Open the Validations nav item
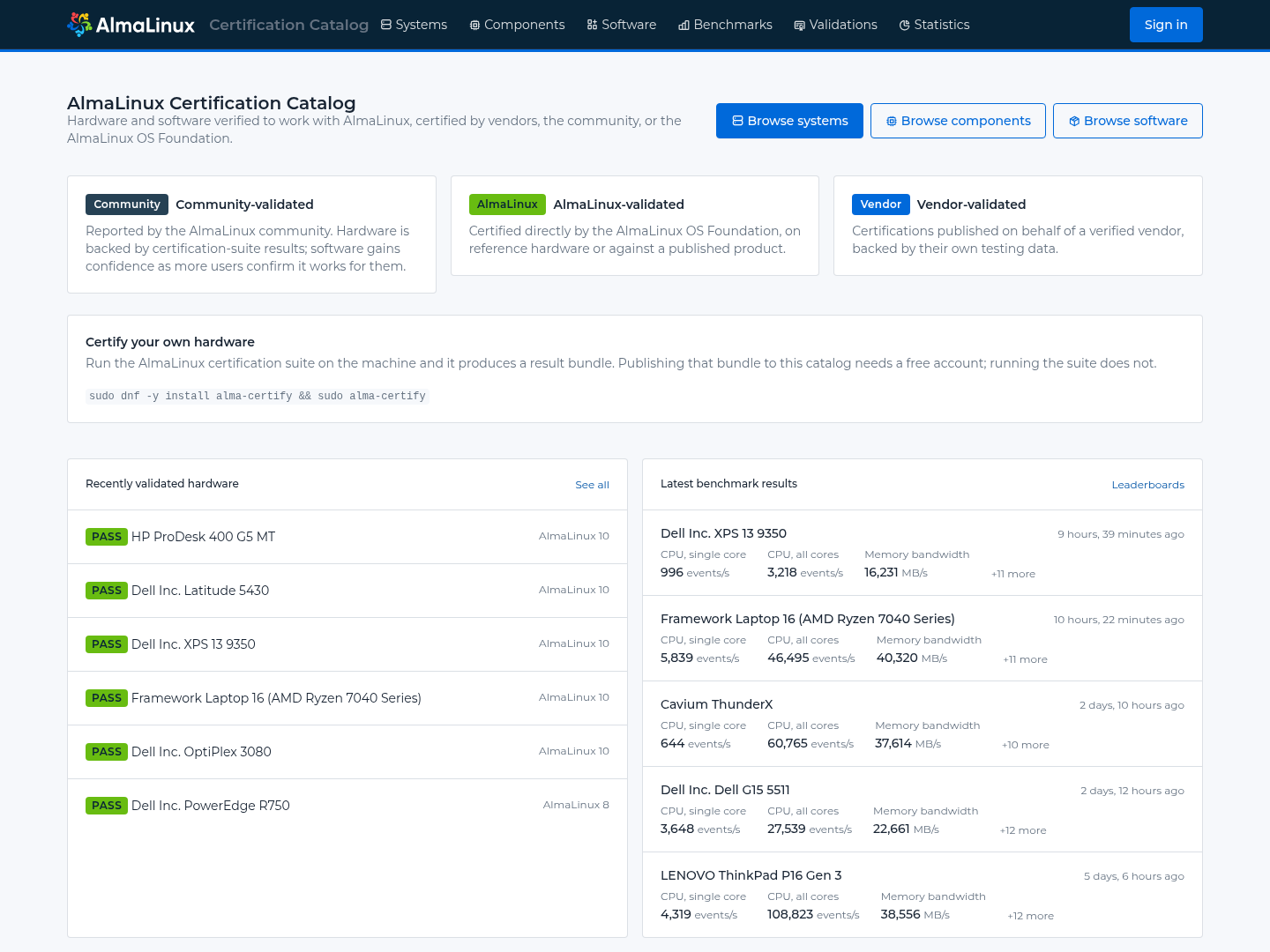This screenshot has height=952, width=1270. coord(836,25)
